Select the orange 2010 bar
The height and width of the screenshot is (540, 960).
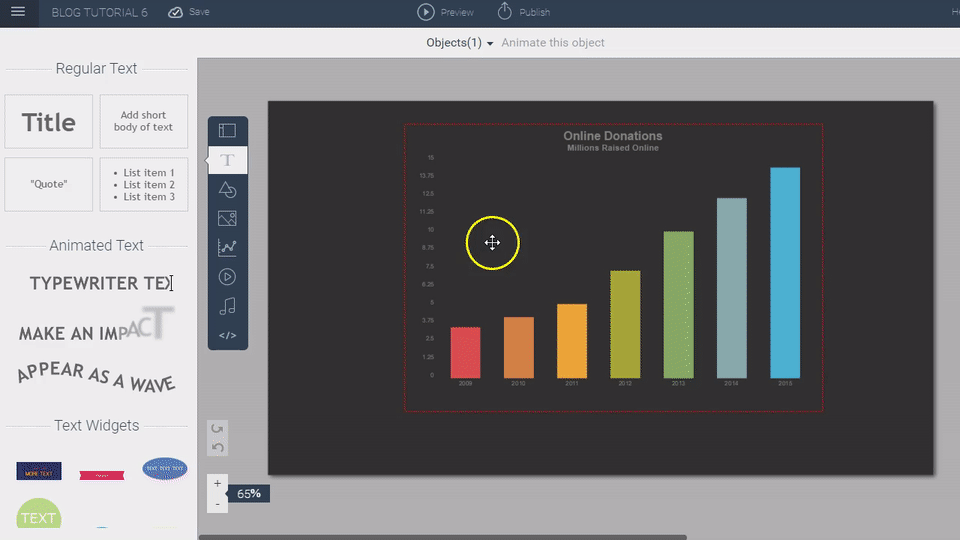click(519, 347)
